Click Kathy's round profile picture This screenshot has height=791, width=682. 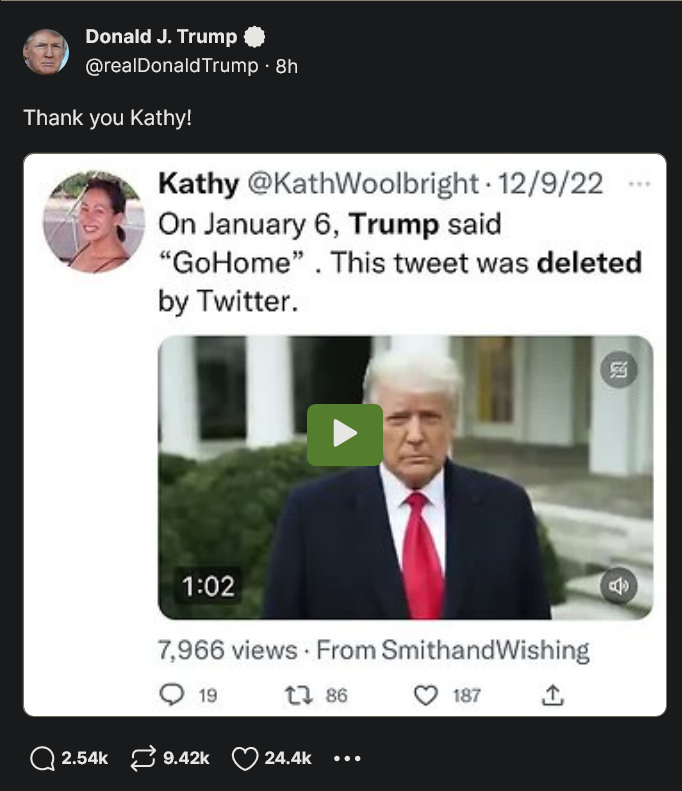[x=93, y=221]
